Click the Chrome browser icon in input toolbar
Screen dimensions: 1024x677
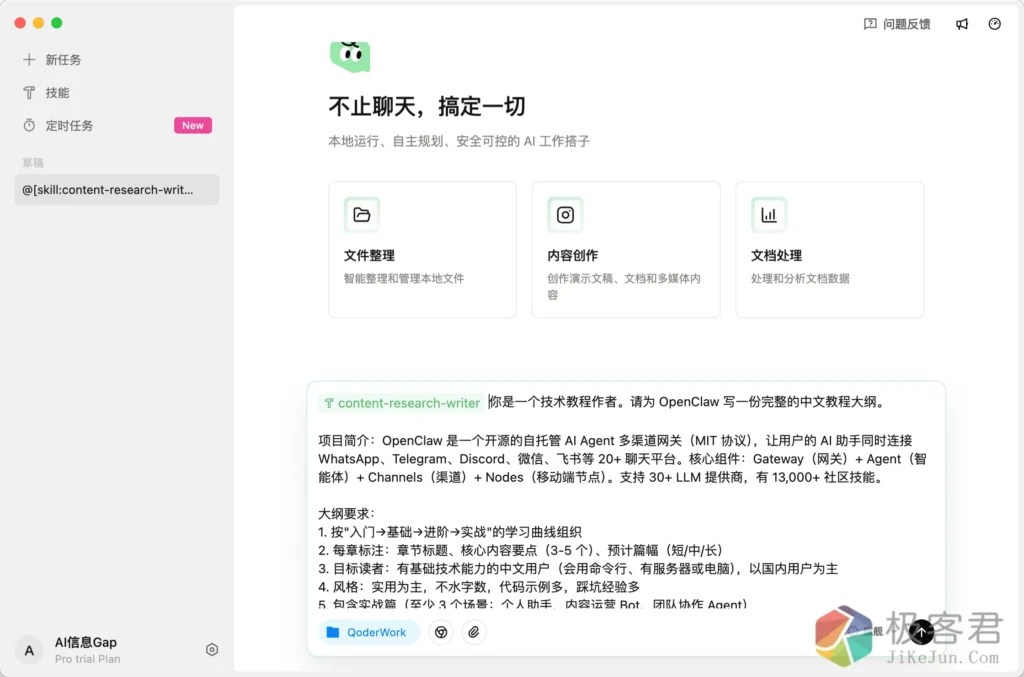441,632
